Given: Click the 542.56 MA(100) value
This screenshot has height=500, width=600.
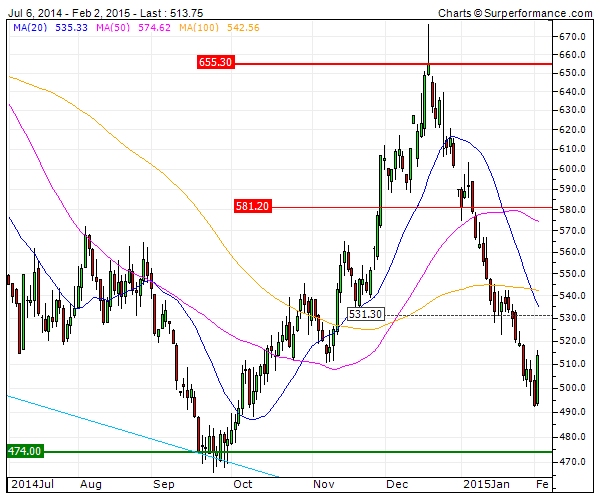Looking at the screenshot, I should (x=243, y=28).
